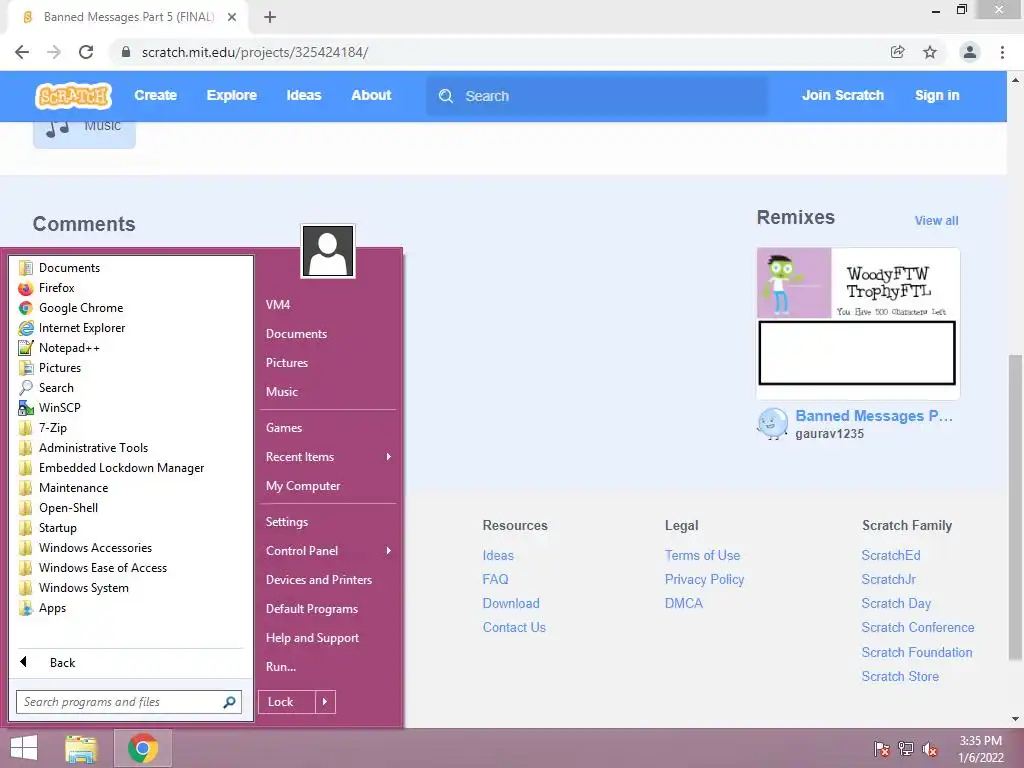The height and width of the screenshot is (768, 1024).
Task: Click the Music tag icon
Action: 58,127
